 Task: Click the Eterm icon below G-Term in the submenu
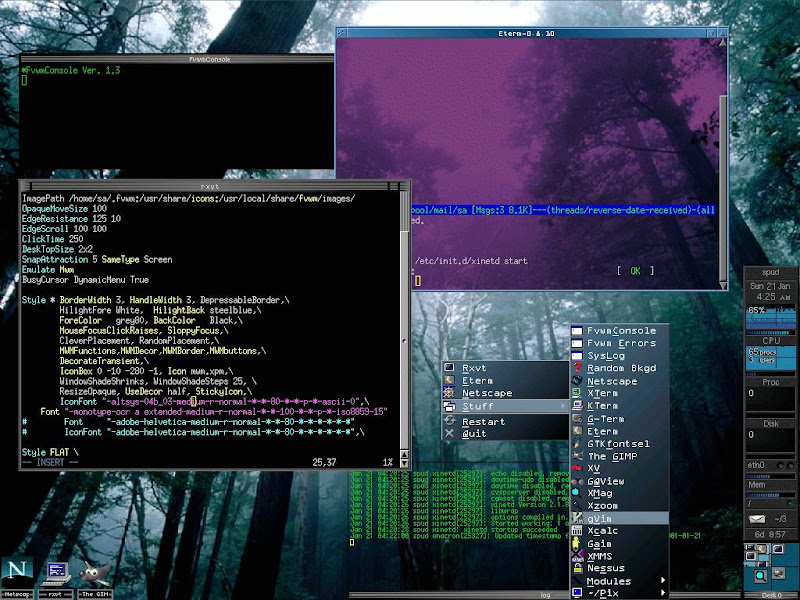point(577,431)
